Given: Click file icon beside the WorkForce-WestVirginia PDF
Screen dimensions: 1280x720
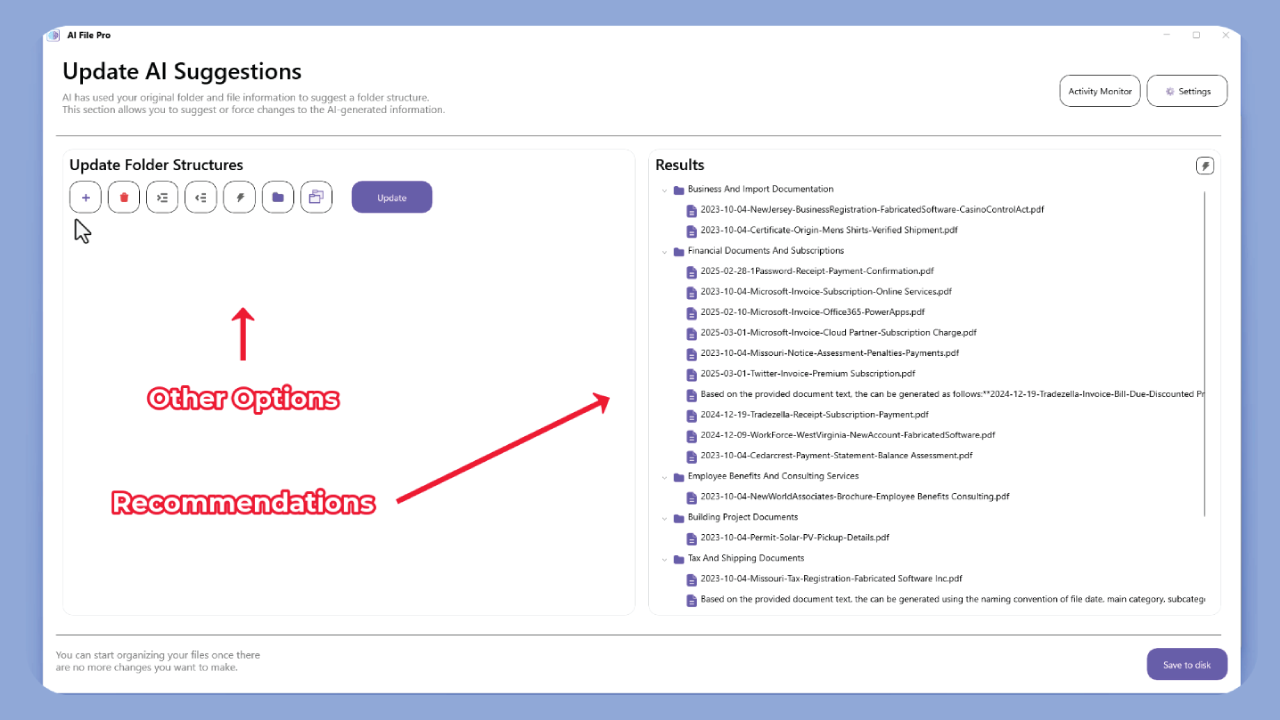Looking at the screenshot, I should (691, 436).
